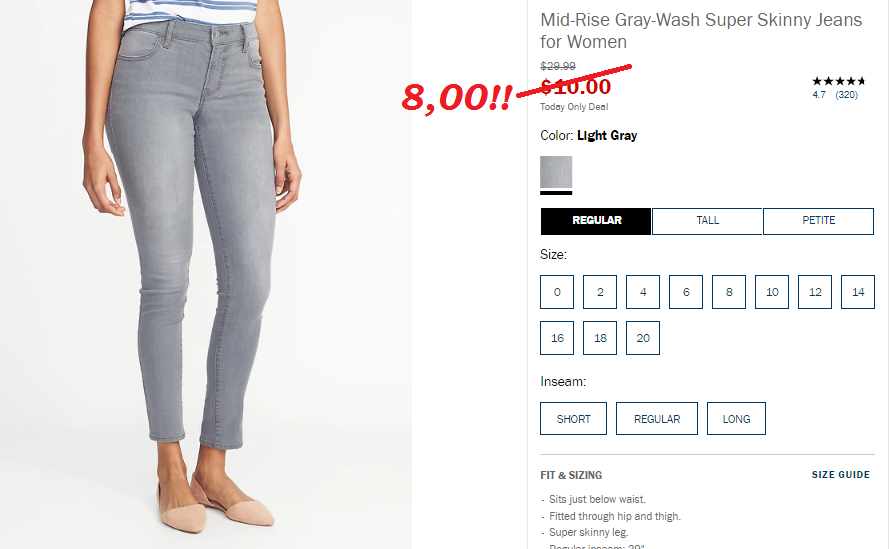Open the 320 reviews count link
889x549 pixels.
tap(846, 95)
